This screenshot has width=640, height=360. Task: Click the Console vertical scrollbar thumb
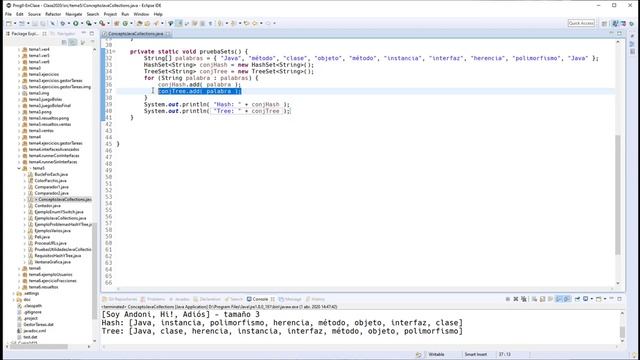click(622, 332)
